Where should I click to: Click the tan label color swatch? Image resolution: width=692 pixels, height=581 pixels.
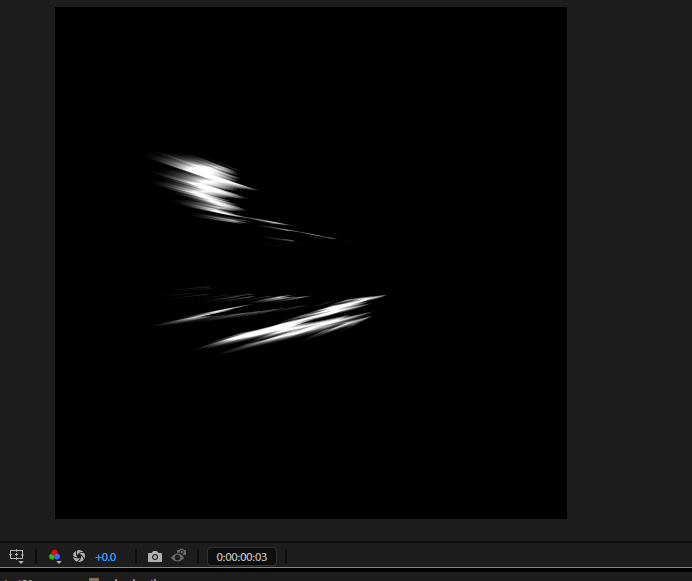pyautogui.click(x=94, y=578)
